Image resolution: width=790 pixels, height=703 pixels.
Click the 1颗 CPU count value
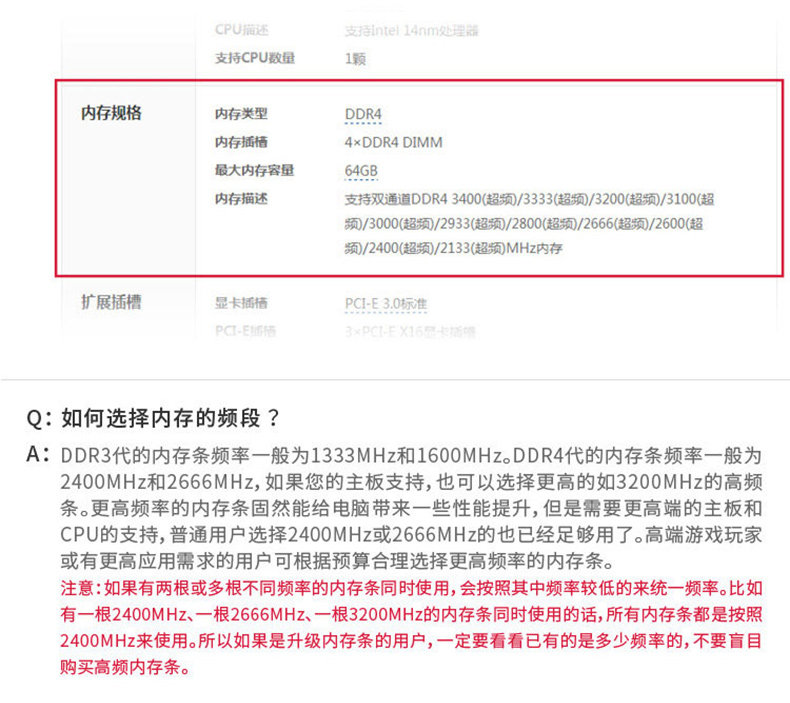355,59
